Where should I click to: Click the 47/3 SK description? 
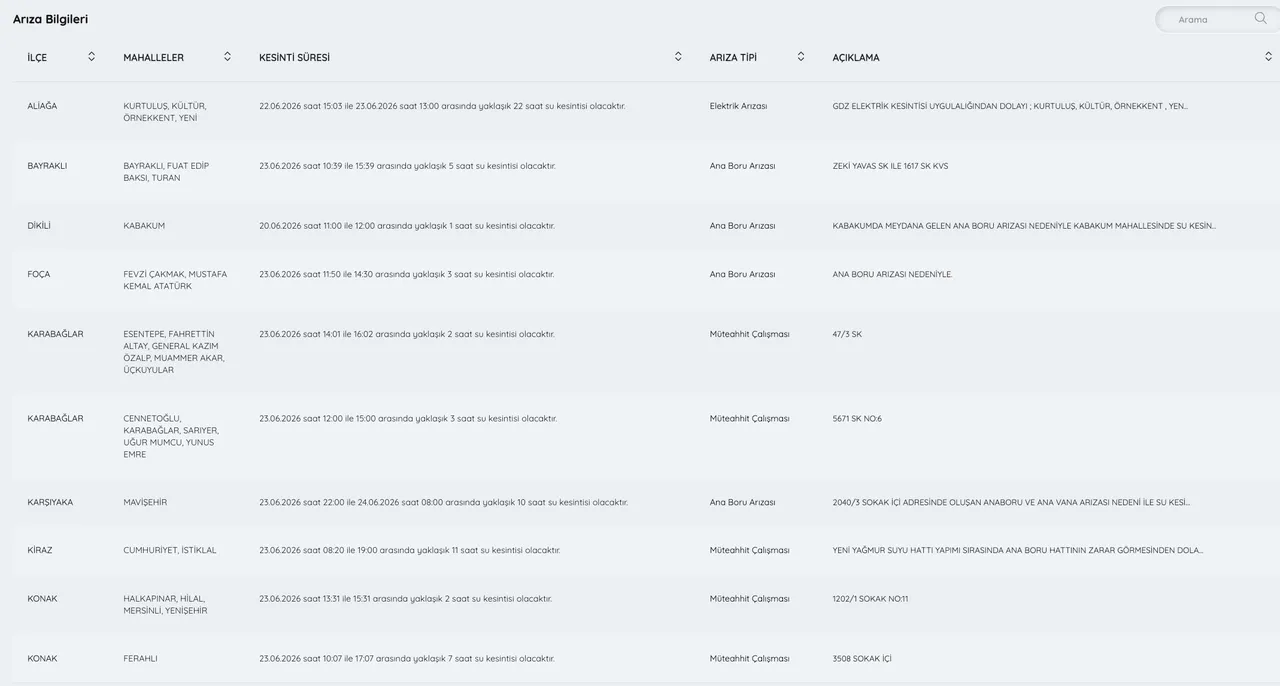pos(847,334)
